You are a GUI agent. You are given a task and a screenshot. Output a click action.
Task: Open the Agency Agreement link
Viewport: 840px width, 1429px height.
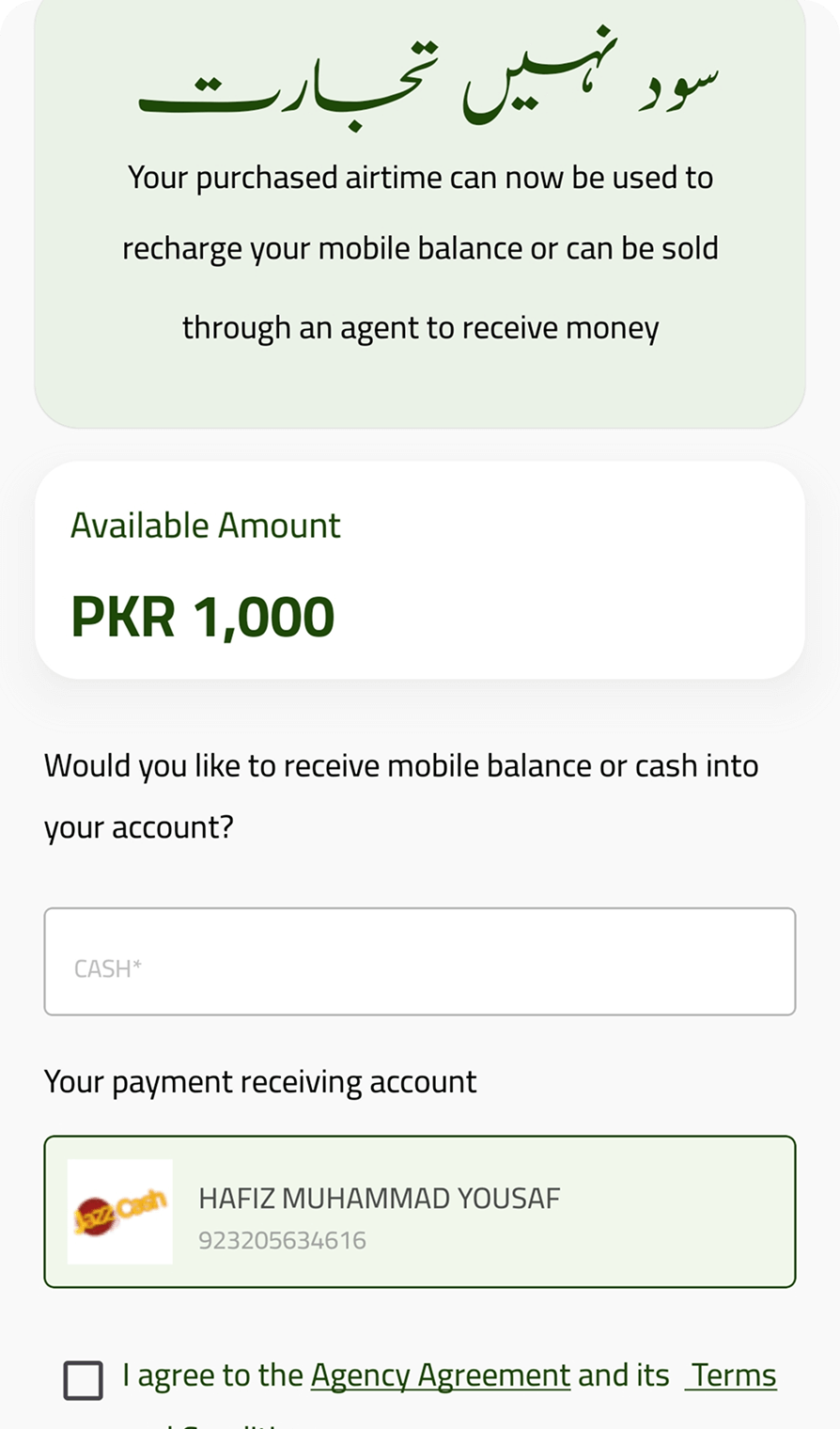pos(440,1375)
